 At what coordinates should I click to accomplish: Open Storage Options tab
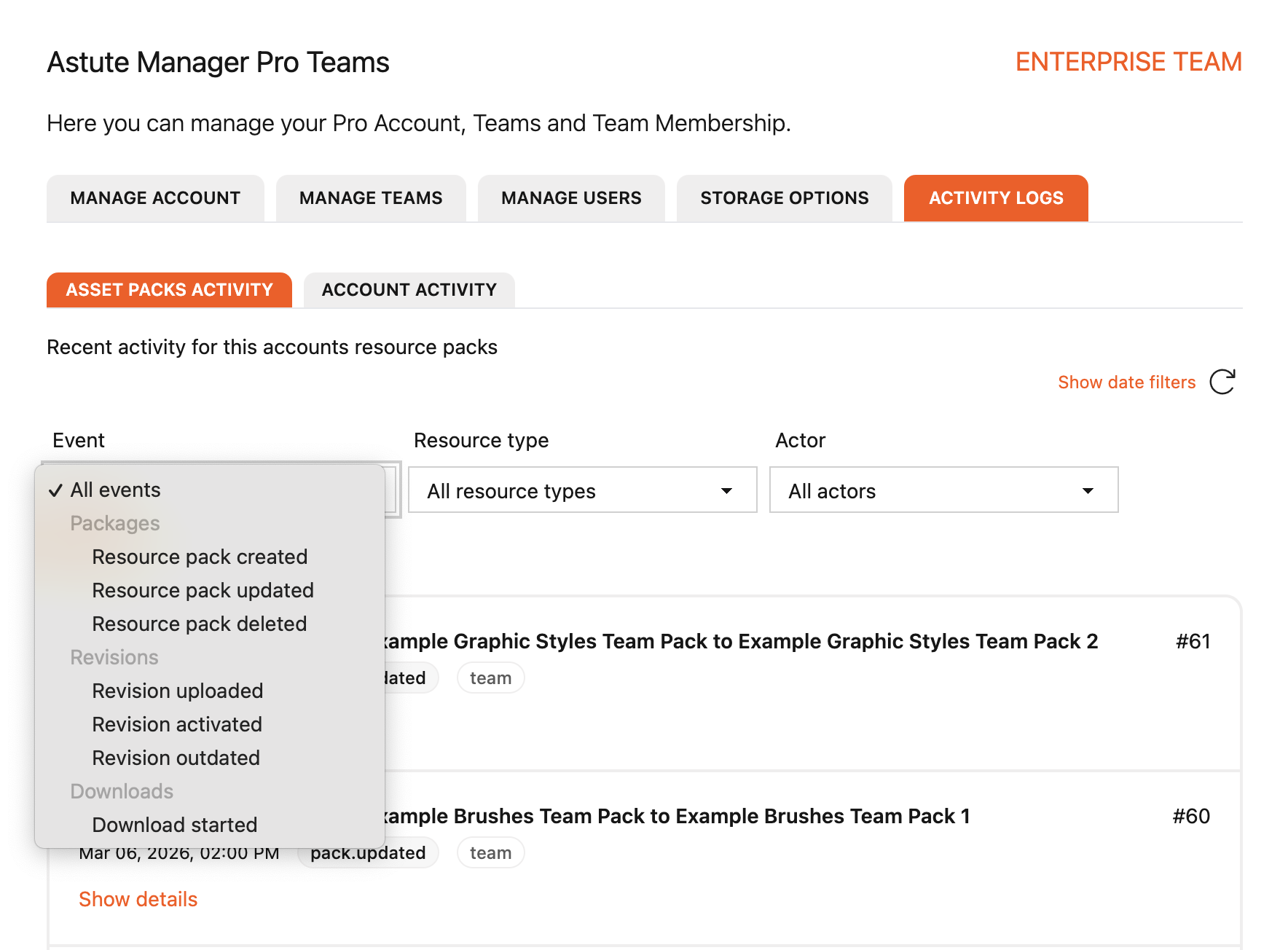(x=784, y=198)
